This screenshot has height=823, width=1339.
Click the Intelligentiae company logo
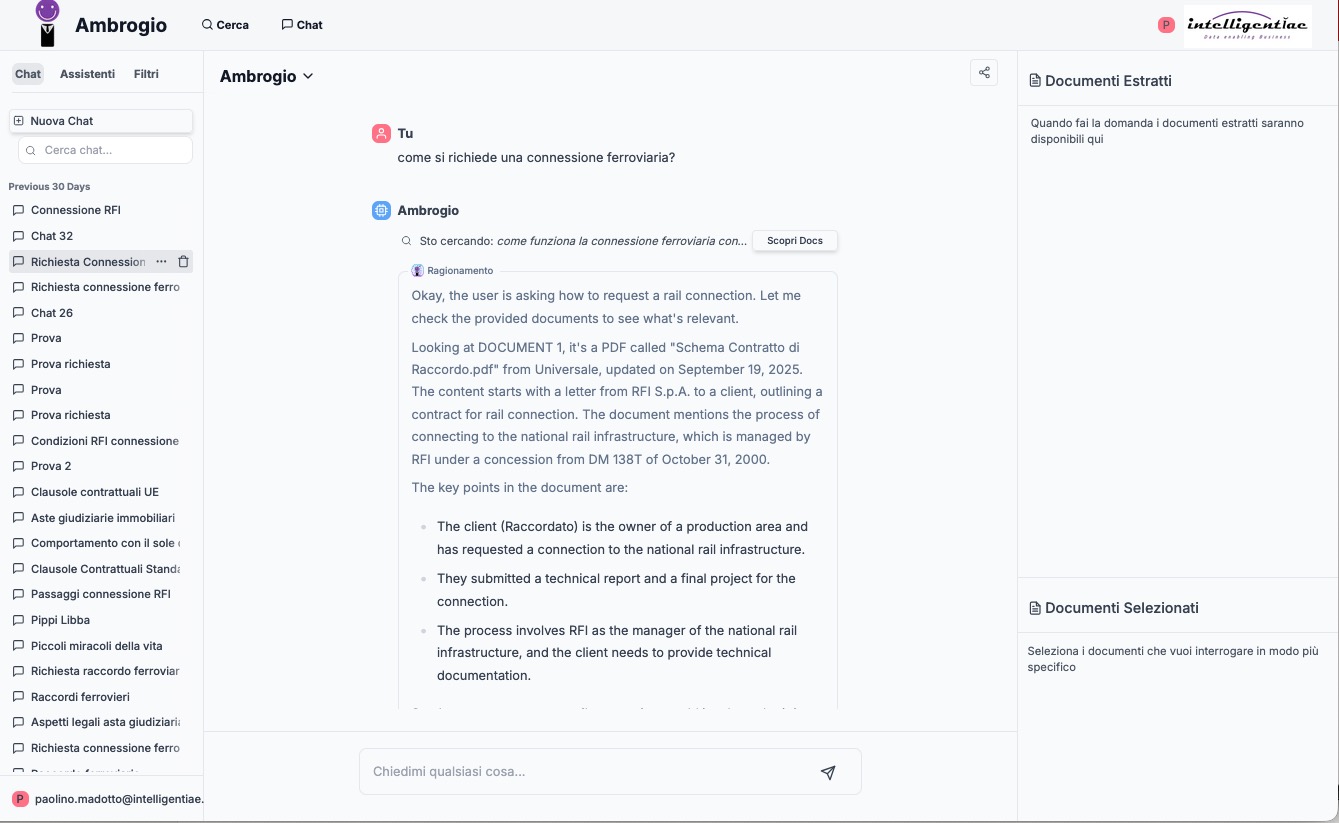click(x=1247, y=26)
